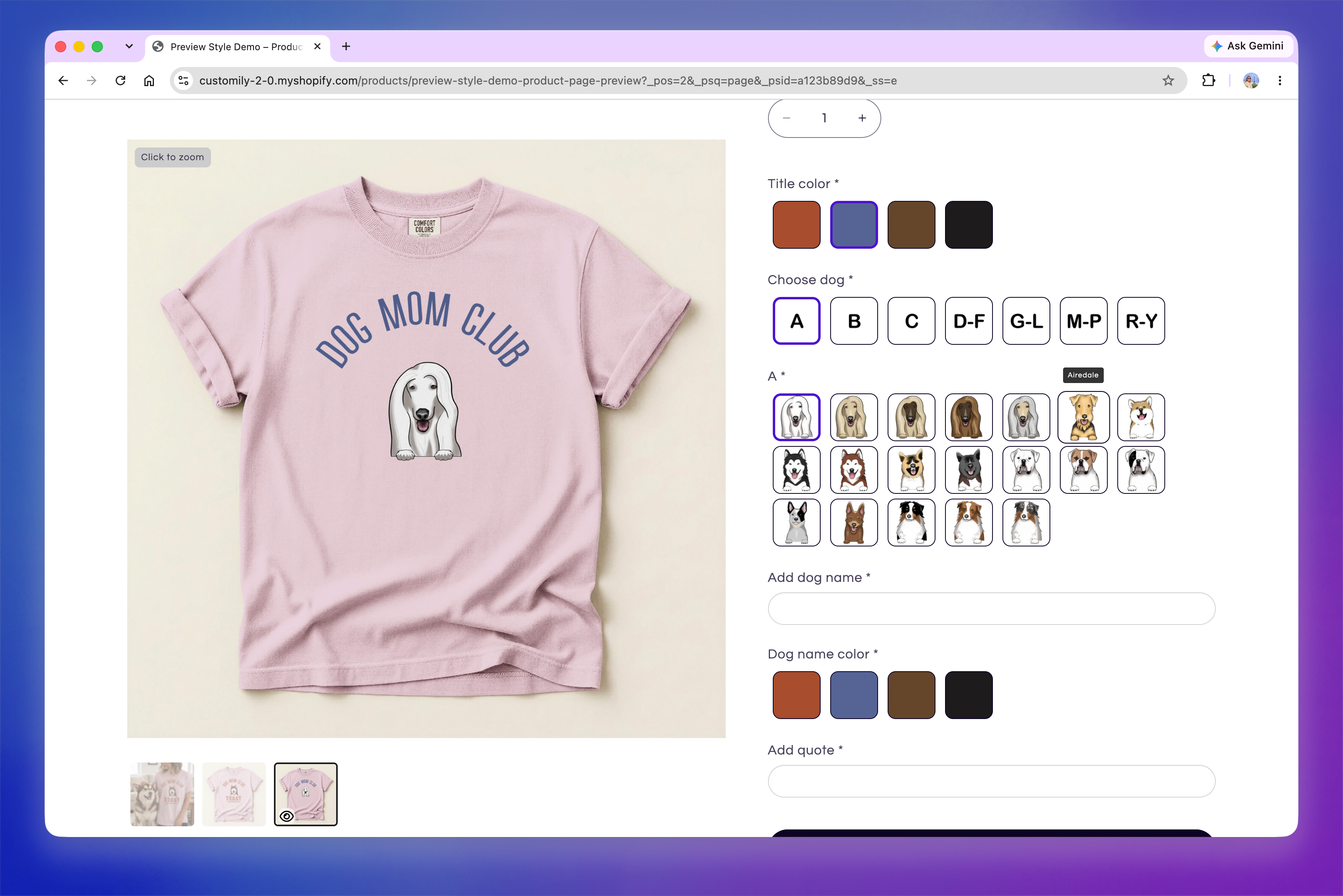This screenshot has height=896, width=1343.
Task: Pick the gray cattle dog with black patch
Action: point(796,522)
